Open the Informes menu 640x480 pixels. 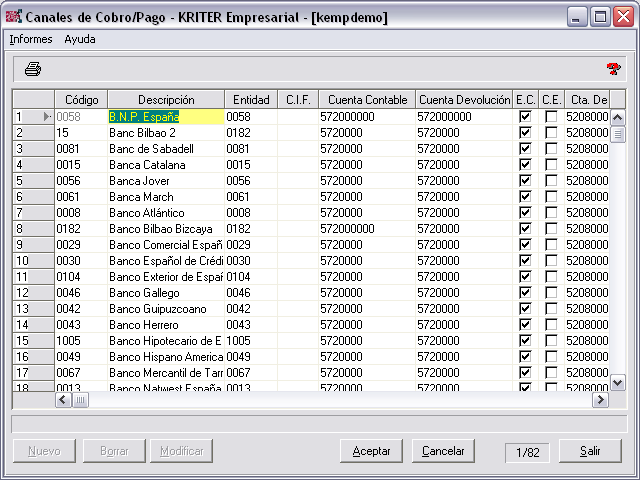[31, 39]
